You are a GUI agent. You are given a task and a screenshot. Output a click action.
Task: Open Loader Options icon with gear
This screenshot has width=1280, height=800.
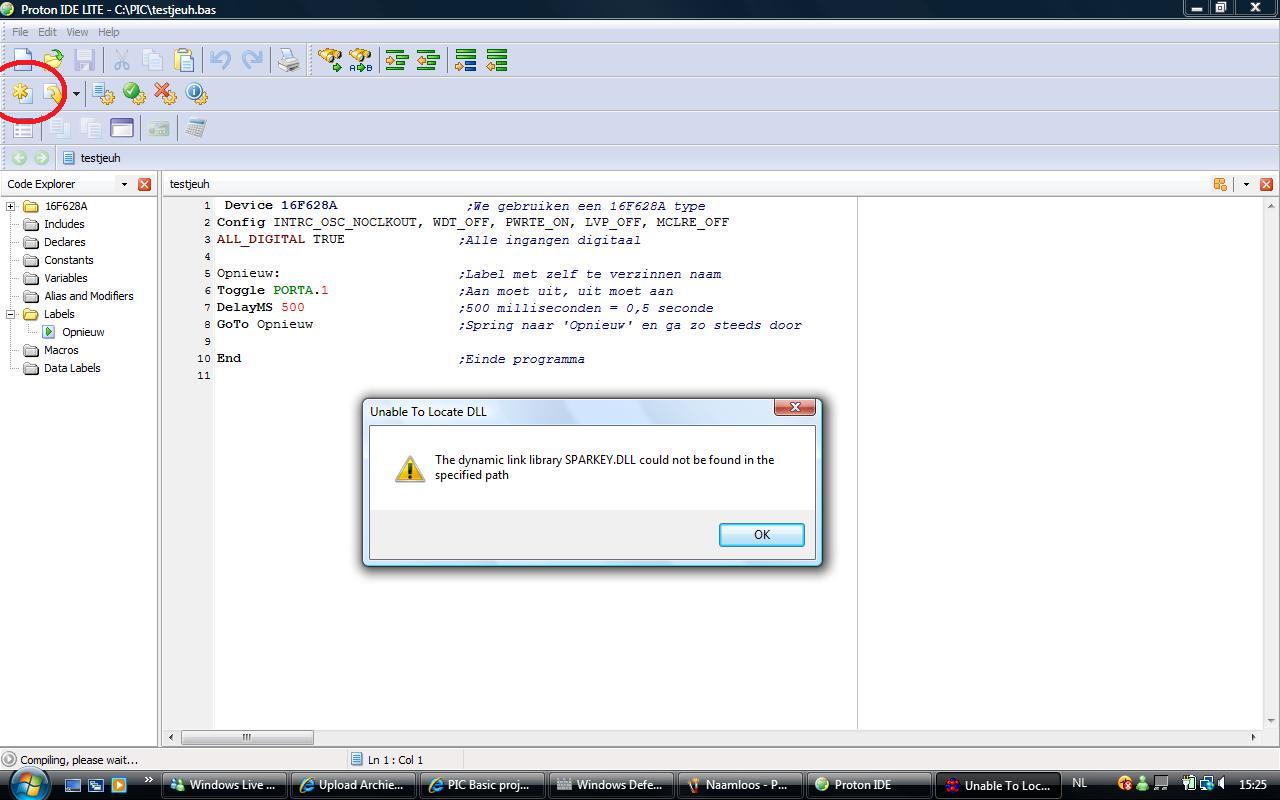[103, 94]
